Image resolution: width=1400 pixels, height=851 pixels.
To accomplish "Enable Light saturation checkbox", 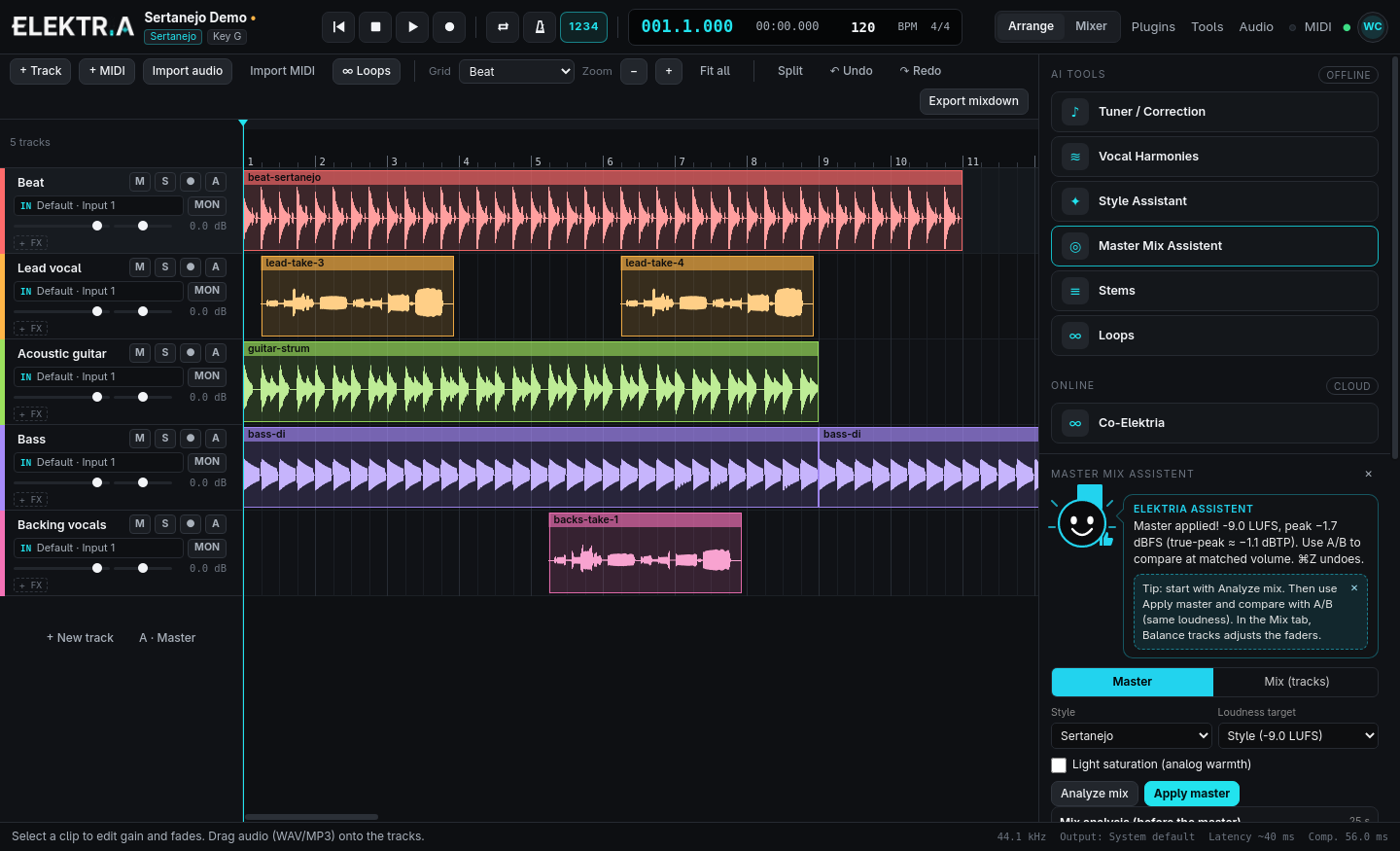I will 1059,765.
